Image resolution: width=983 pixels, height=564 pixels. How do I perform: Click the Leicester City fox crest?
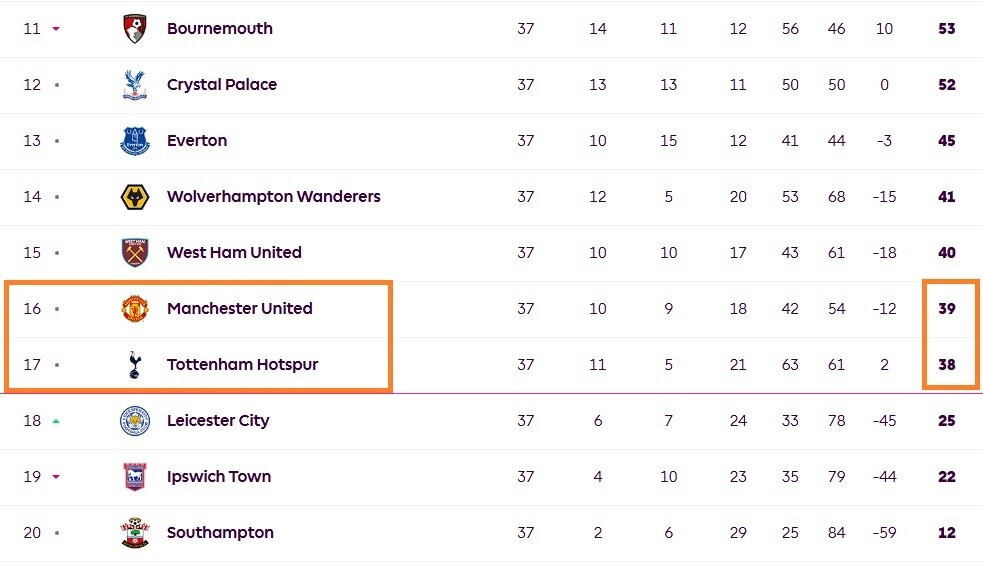point(134,421)
